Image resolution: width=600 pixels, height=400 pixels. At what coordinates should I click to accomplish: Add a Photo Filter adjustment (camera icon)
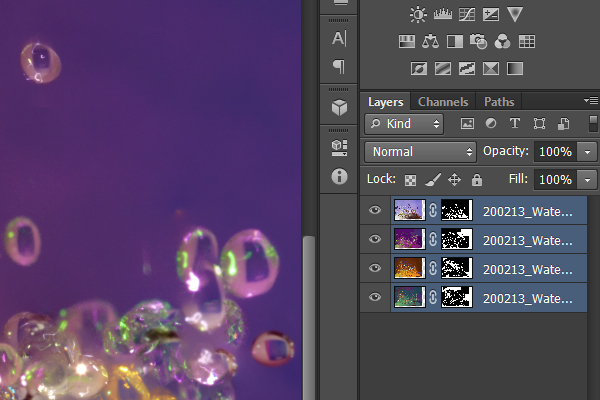478,41
